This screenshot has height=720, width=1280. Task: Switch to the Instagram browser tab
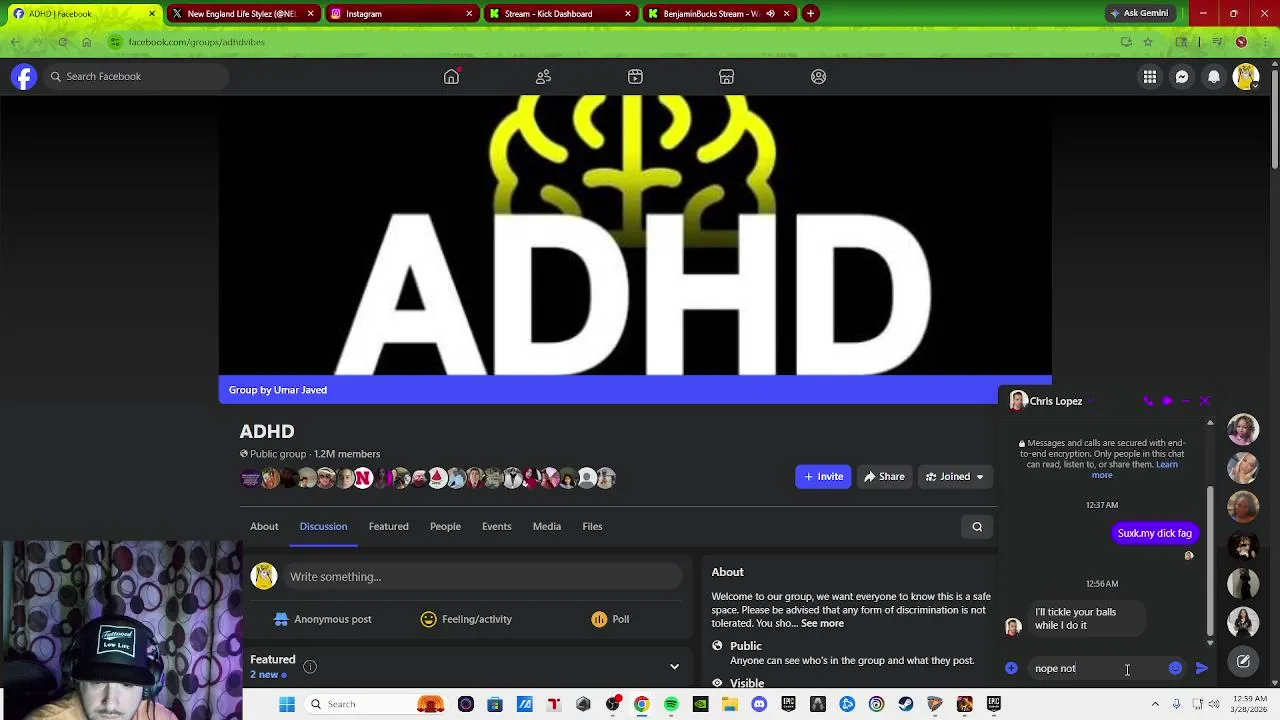click(x=400, y=14)
